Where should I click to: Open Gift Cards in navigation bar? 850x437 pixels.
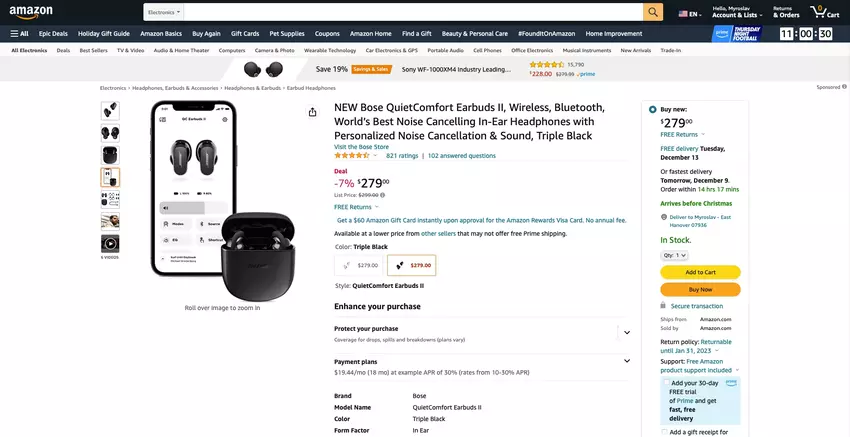pyautogui.click(x=244, y=33)
